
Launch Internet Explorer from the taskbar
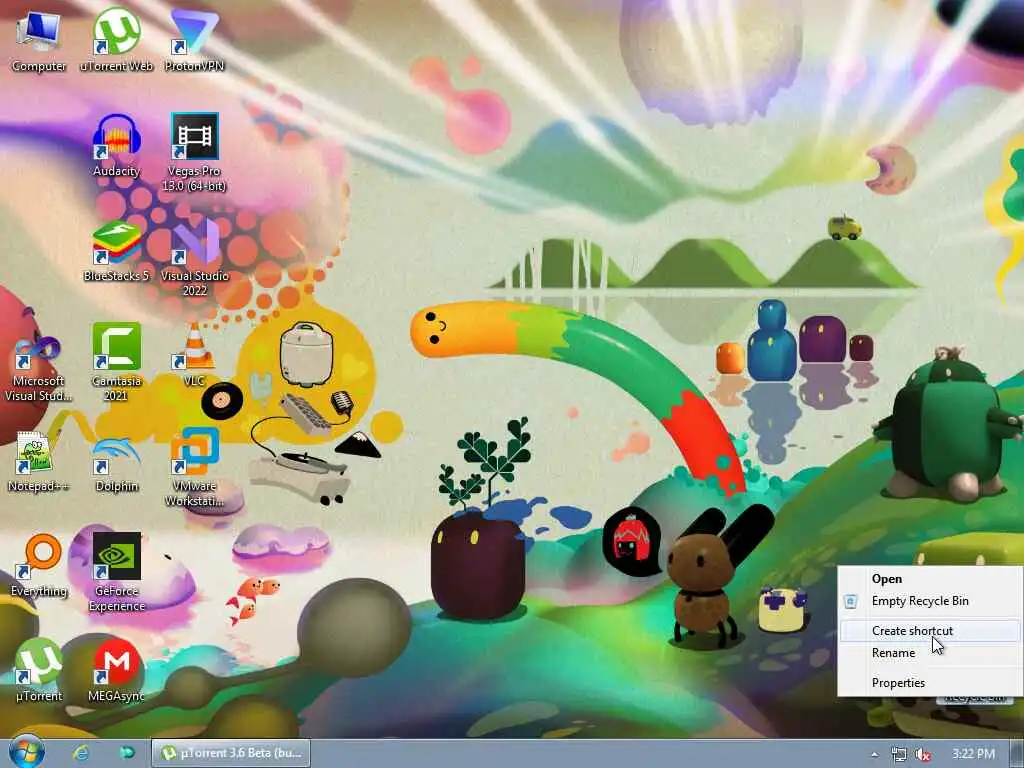(80, 753)
